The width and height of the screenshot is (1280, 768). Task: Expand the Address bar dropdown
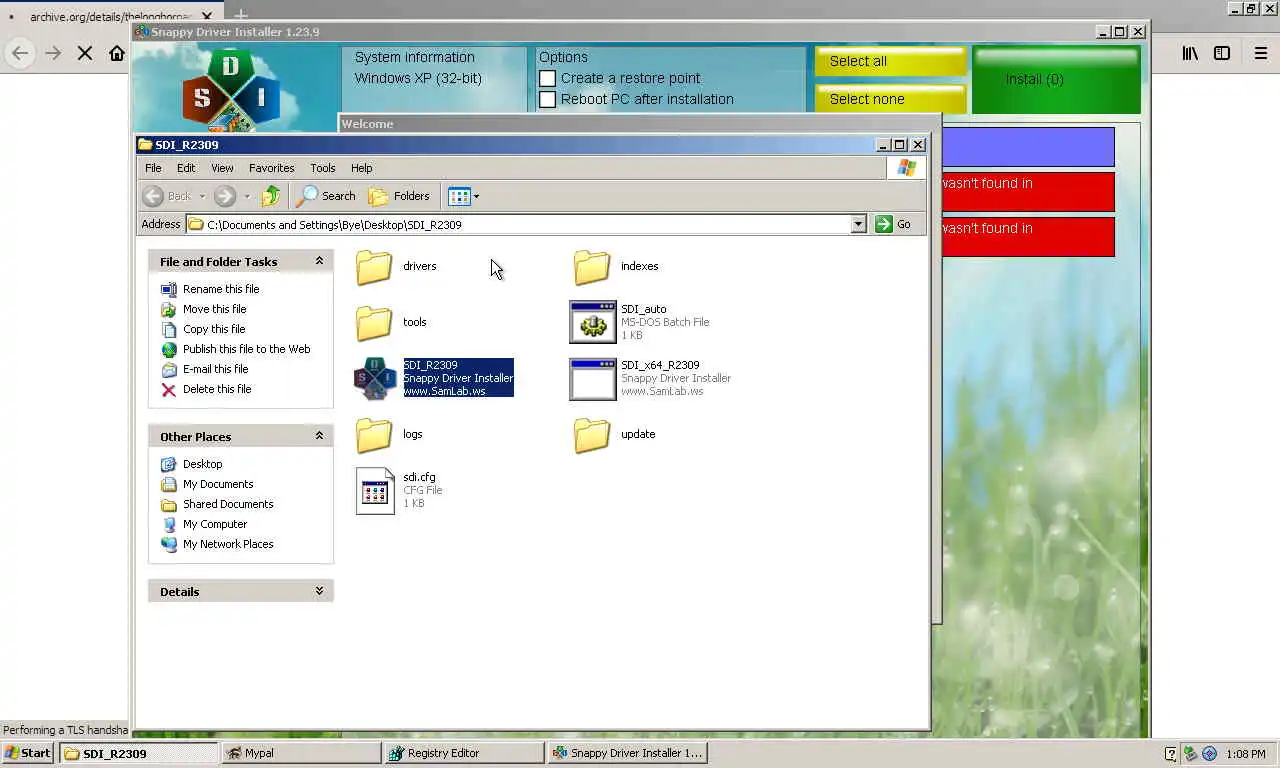(858, 224)
